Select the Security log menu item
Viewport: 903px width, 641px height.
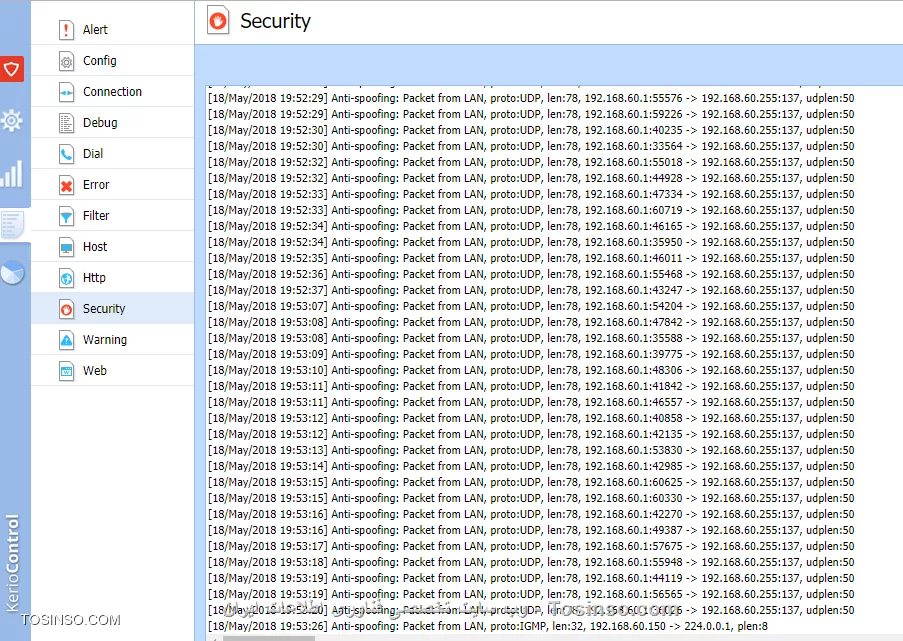112,308
